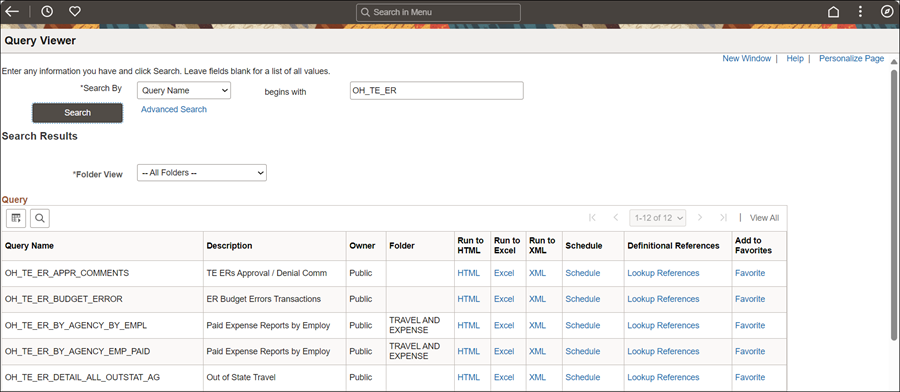The image size is (900, 392).
Task: Sort by Folder column header
Action: click(x=402, y=246)
